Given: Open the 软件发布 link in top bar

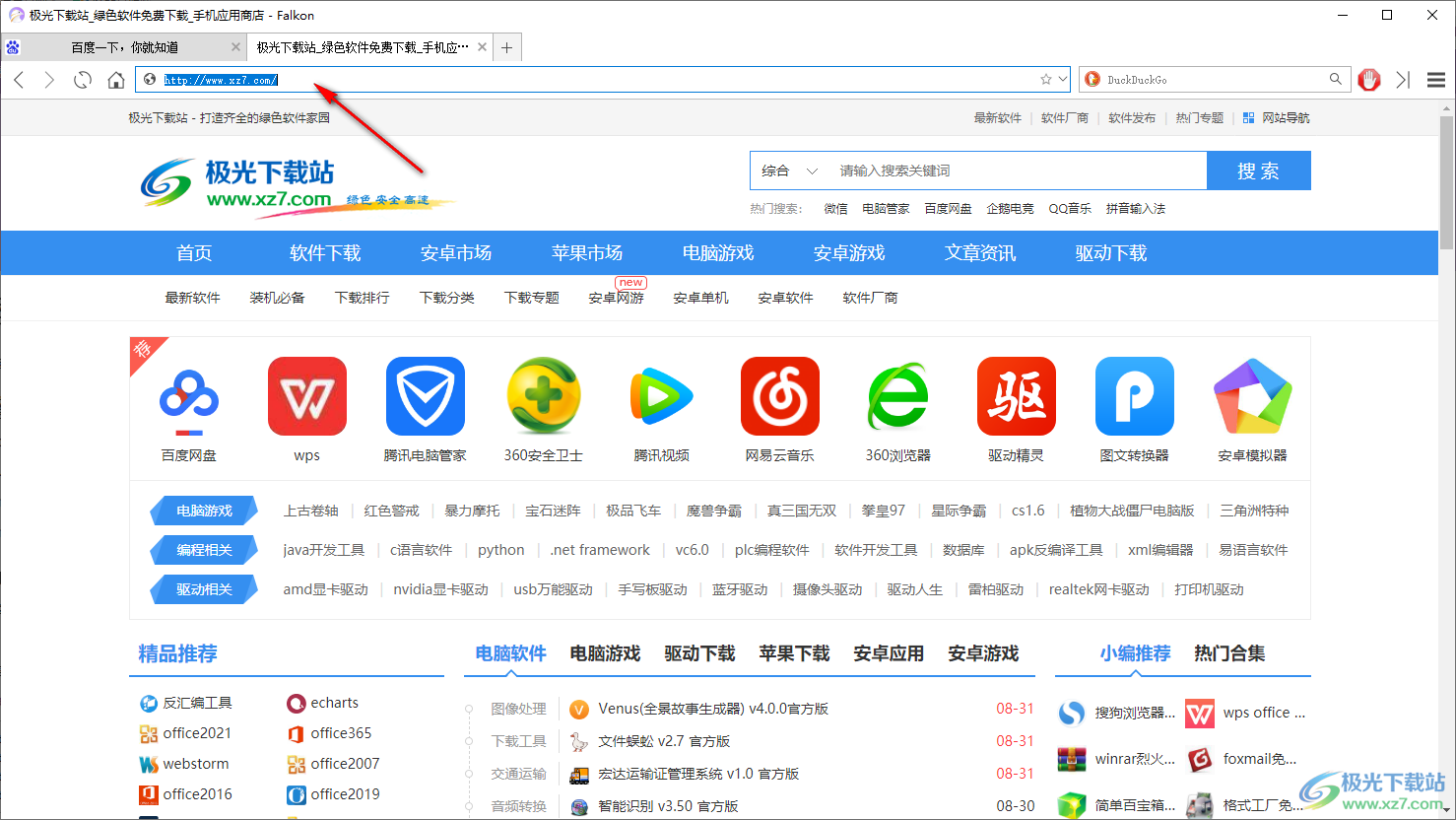Looking at the screenshot, I should (x=1132, y=118).
